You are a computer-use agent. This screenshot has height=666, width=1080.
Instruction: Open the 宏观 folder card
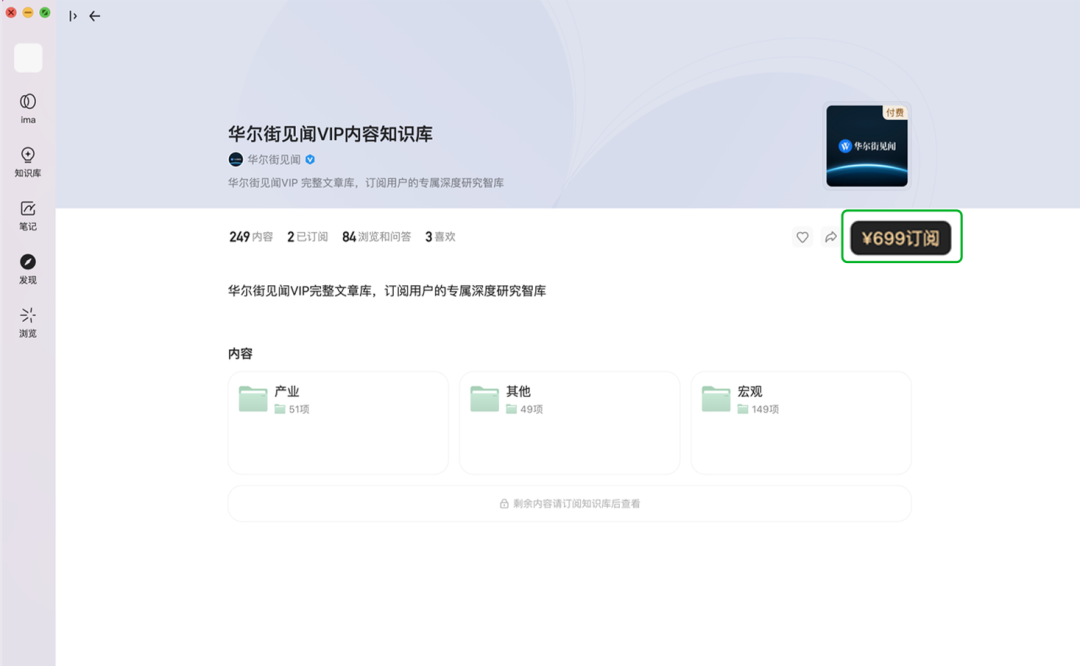tap(801, 423)
